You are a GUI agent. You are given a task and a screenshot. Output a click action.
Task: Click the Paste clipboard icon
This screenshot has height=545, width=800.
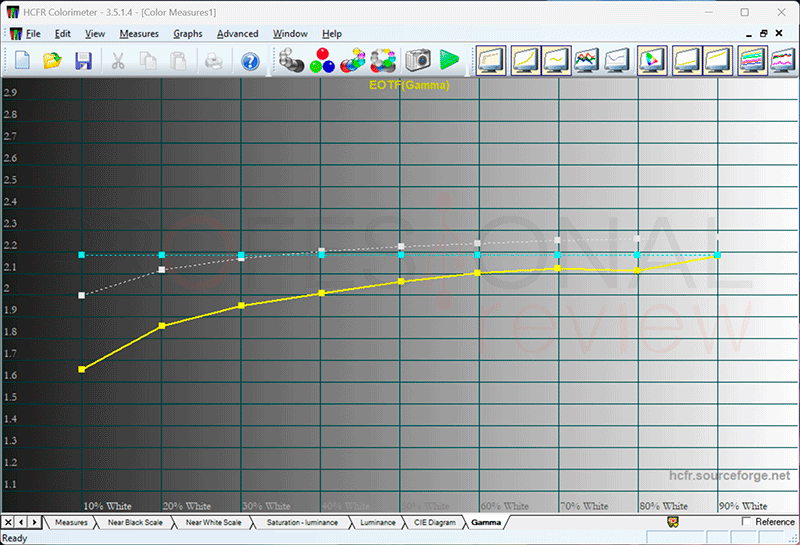[x=178, y=61]
